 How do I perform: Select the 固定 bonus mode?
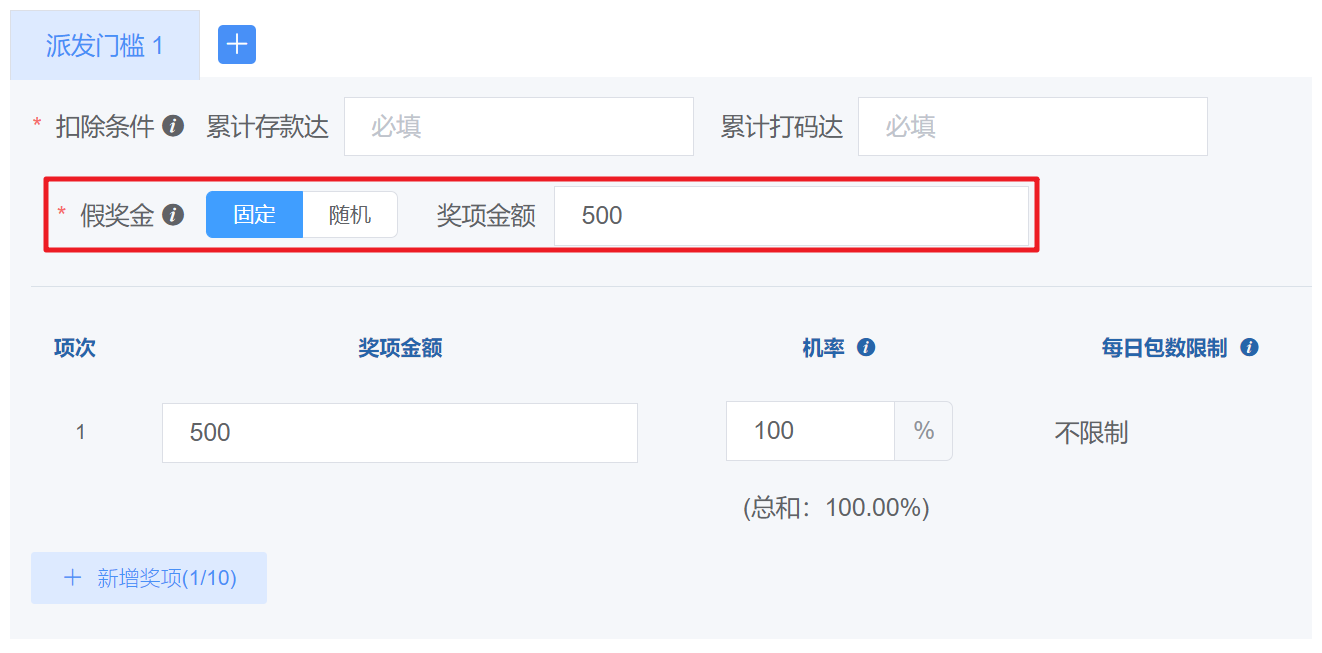(x=254, y=215)
